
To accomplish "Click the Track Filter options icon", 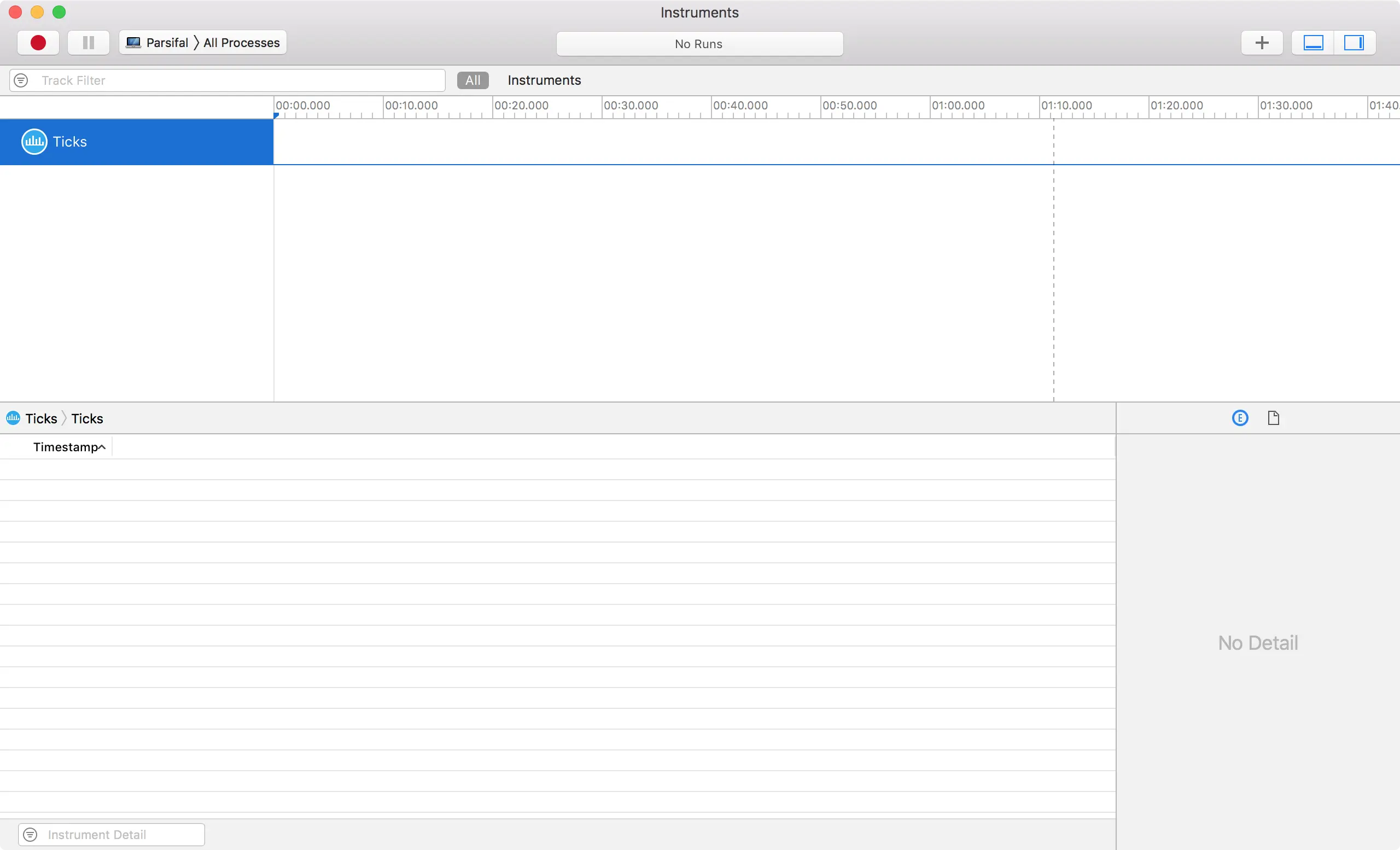I will pos(21,80).
